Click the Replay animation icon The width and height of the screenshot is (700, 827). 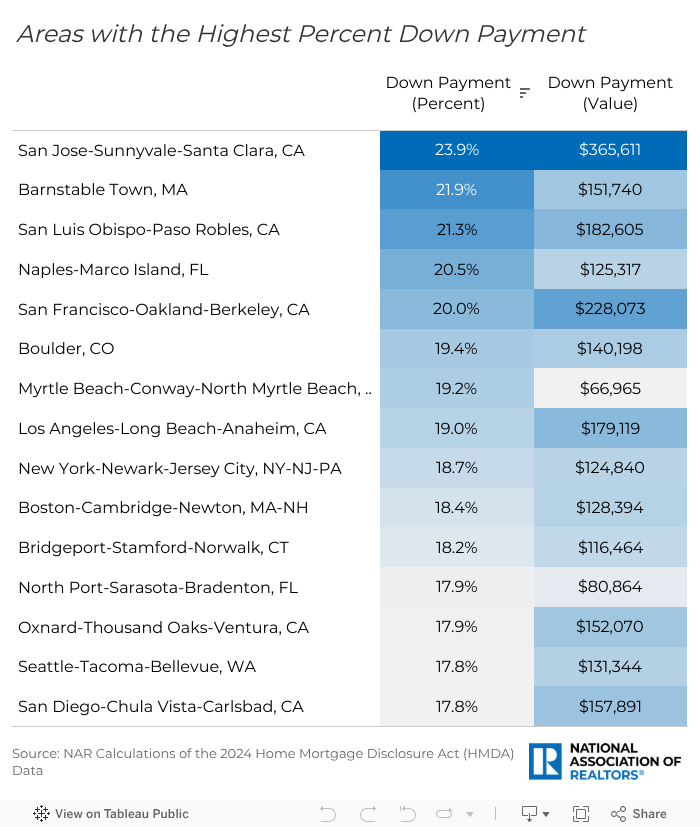coord(445,813)
